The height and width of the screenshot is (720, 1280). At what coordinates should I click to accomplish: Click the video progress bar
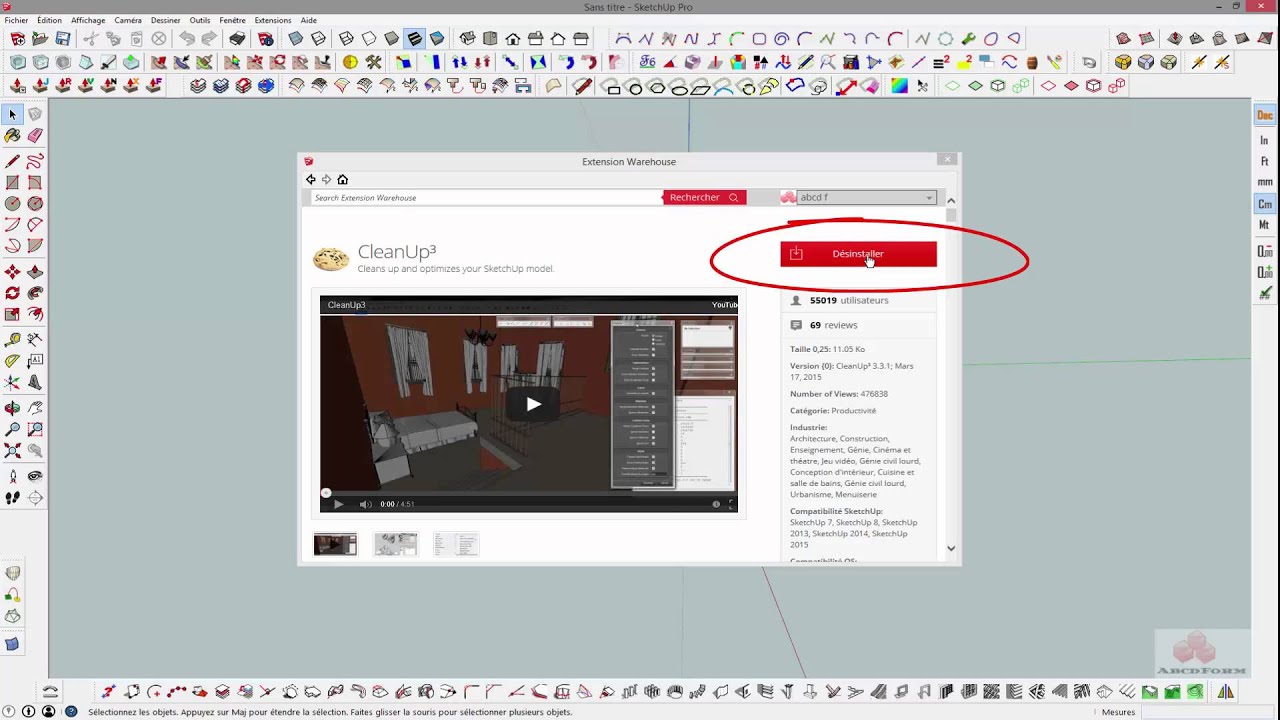point(529,493)
